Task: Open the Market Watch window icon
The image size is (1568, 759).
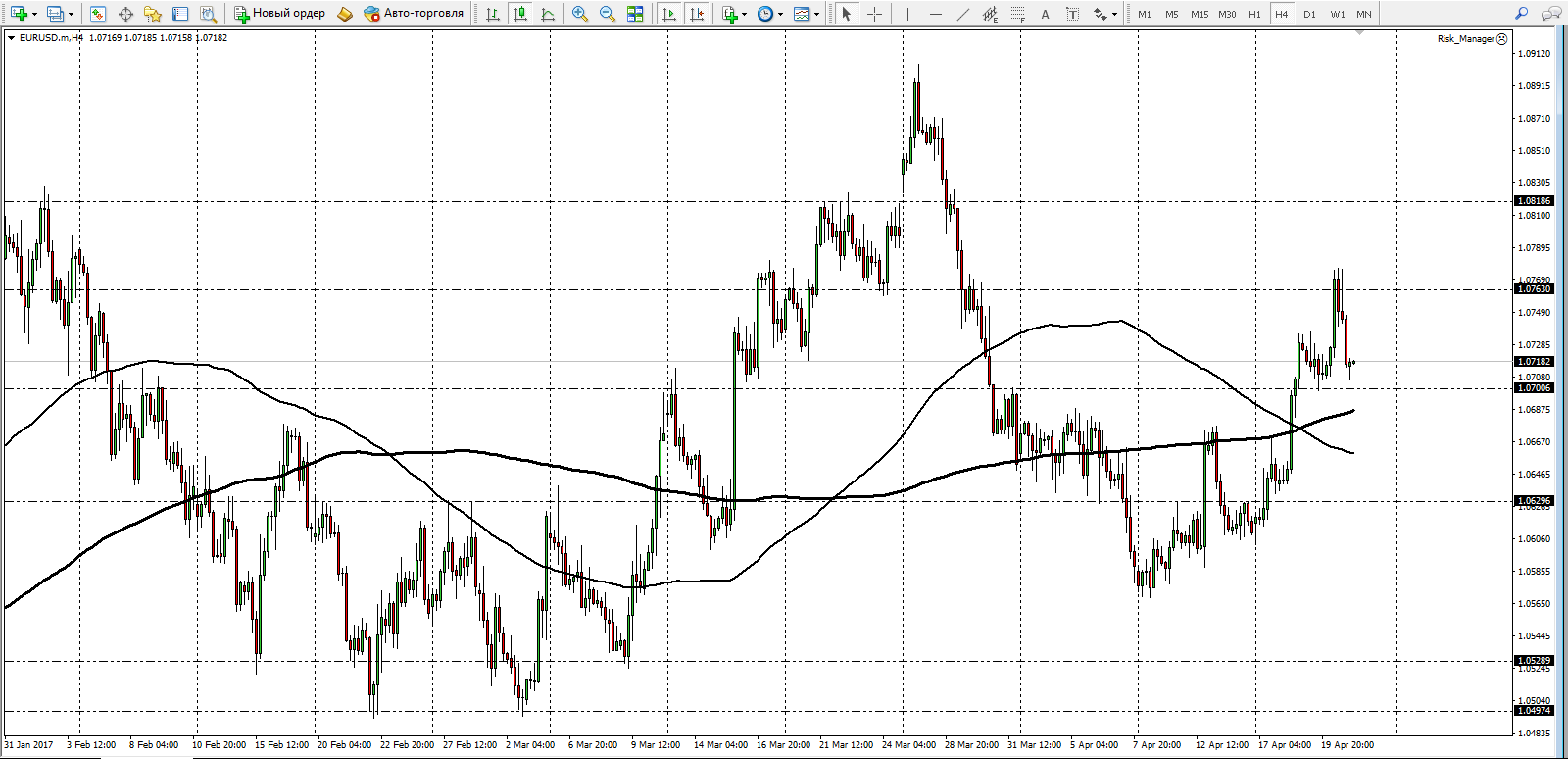Action: click(x=97, y=14)
